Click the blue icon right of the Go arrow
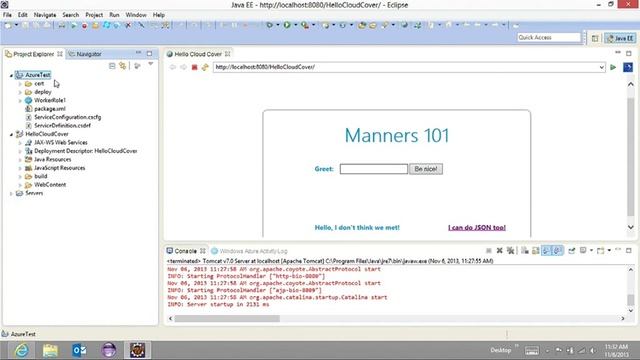640x360 pixels. click(628, 67)
